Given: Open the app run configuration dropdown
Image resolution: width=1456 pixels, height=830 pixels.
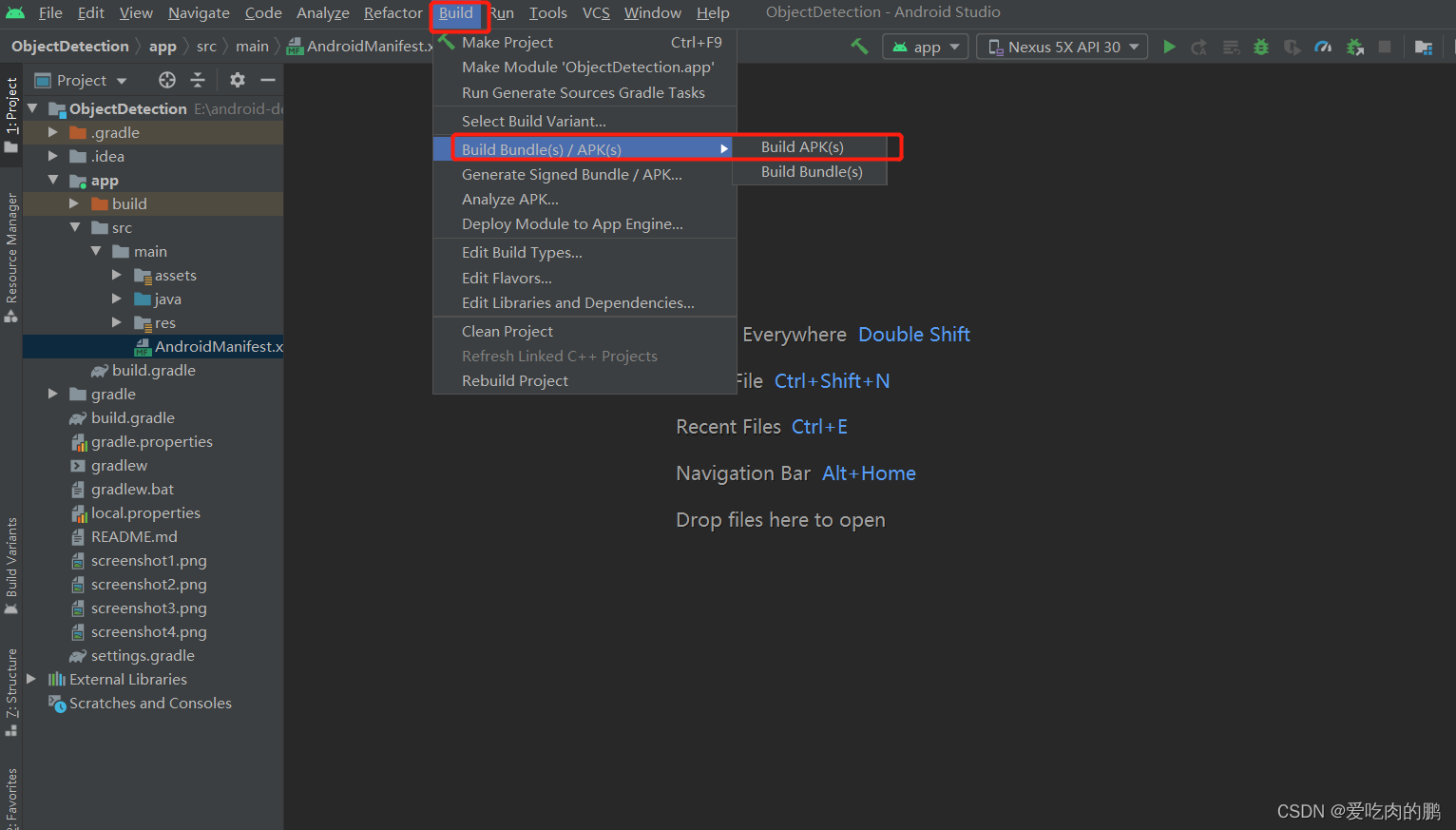Looking at the screenshot, I should click(x=926, y=47).
